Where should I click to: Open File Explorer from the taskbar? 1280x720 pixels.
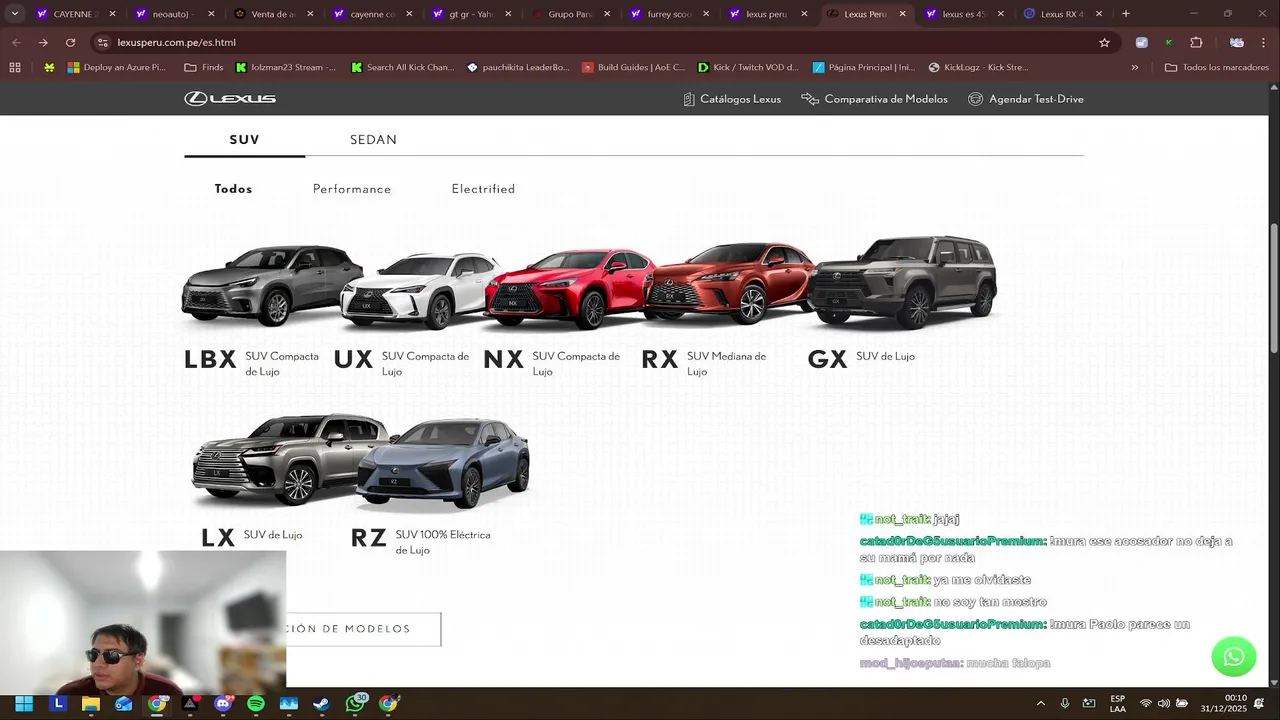91,704
